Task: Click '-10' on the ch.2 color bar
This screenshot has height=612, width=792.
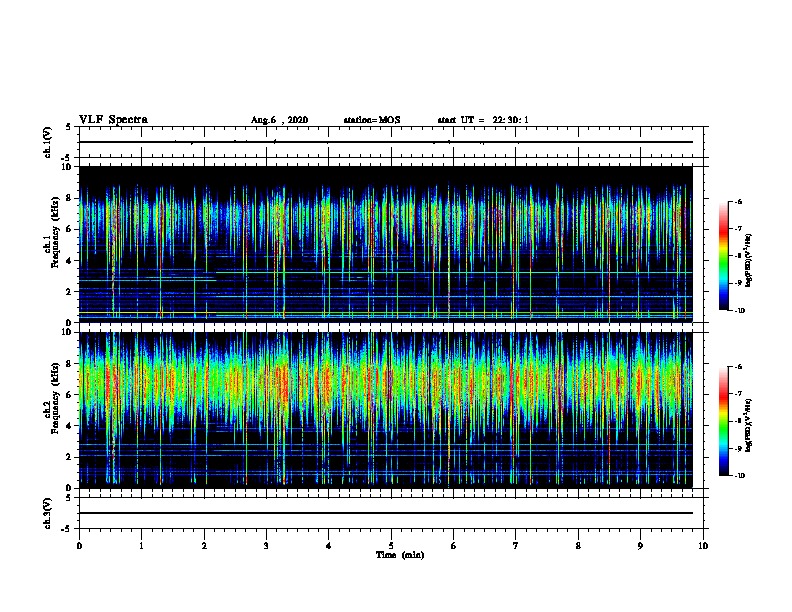Action: pos(739,476)
